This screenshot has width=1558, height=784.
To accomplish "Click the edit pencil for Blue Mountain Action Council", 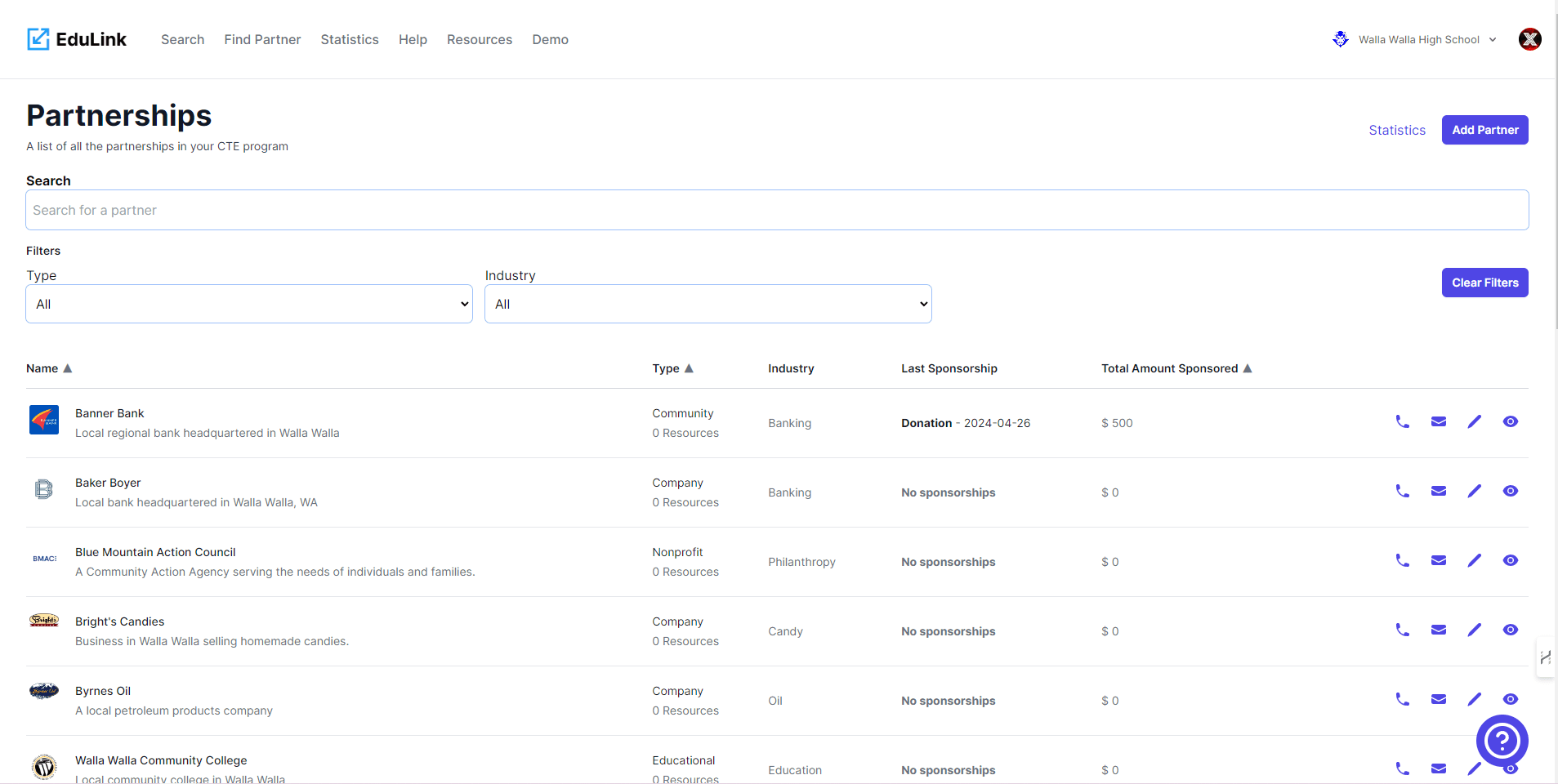I will click(x=1474, y=561).
